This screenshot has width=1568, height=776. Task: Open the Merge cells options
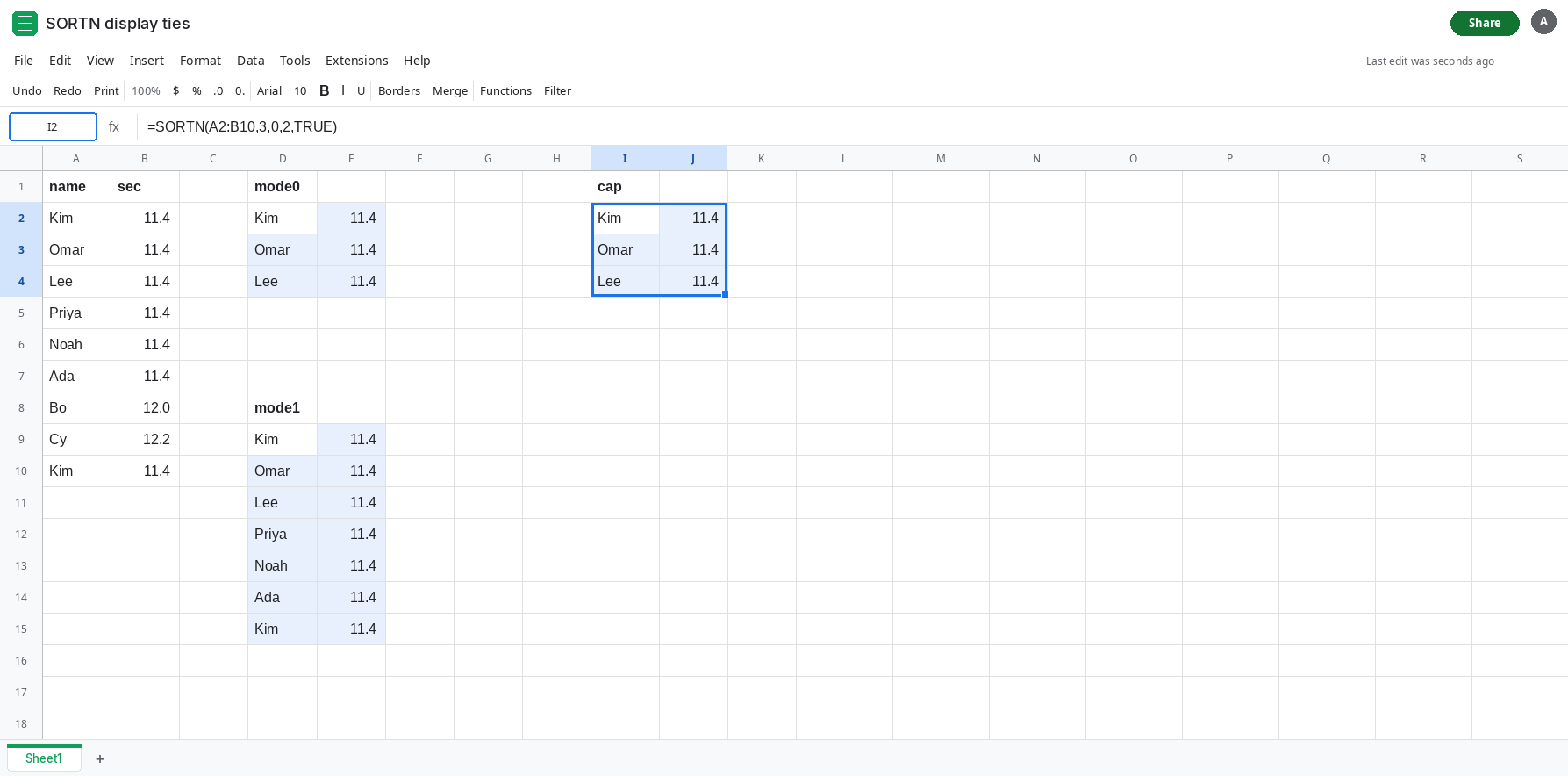tap(450, 90)
